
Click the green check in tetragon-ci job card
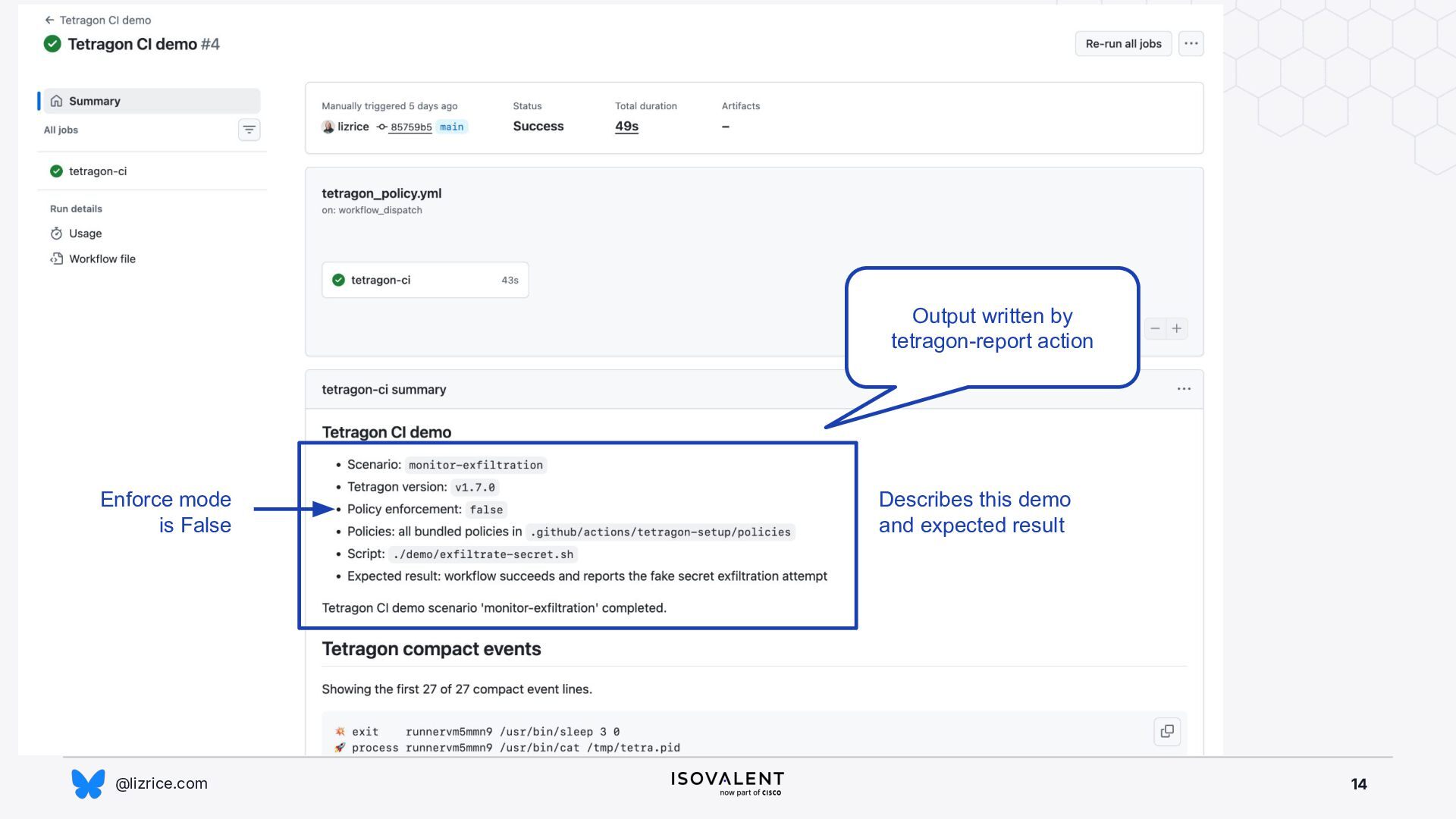click(x=338, y=280)
